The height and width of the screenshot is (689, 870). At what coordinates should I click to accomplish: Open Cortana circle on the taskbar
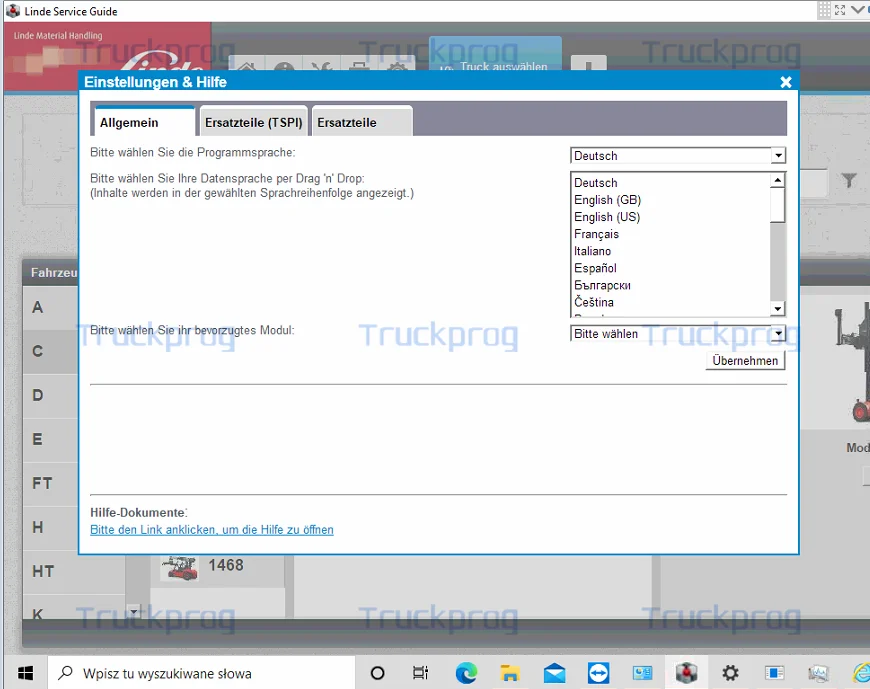tap(377, 673)
